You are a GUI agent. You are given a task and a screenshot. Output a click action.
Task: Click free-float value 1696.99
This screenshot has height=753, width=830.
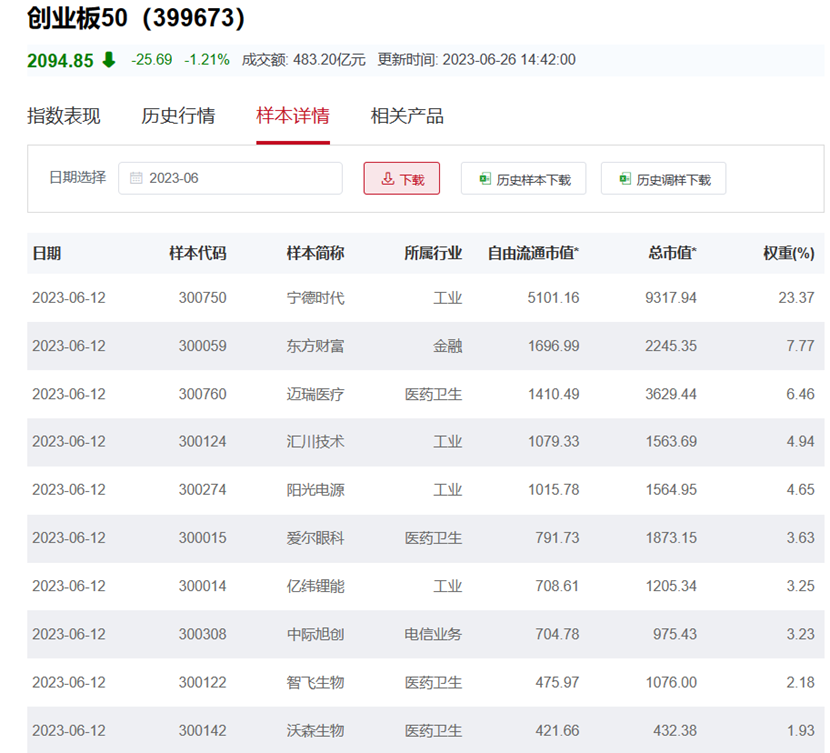[553, 346]
